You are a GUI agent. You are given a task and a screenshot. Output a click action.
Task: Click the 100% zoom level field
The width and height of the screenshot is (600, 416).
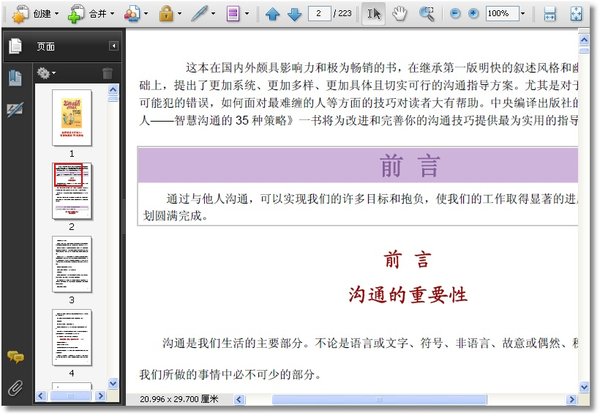(502, 13)
